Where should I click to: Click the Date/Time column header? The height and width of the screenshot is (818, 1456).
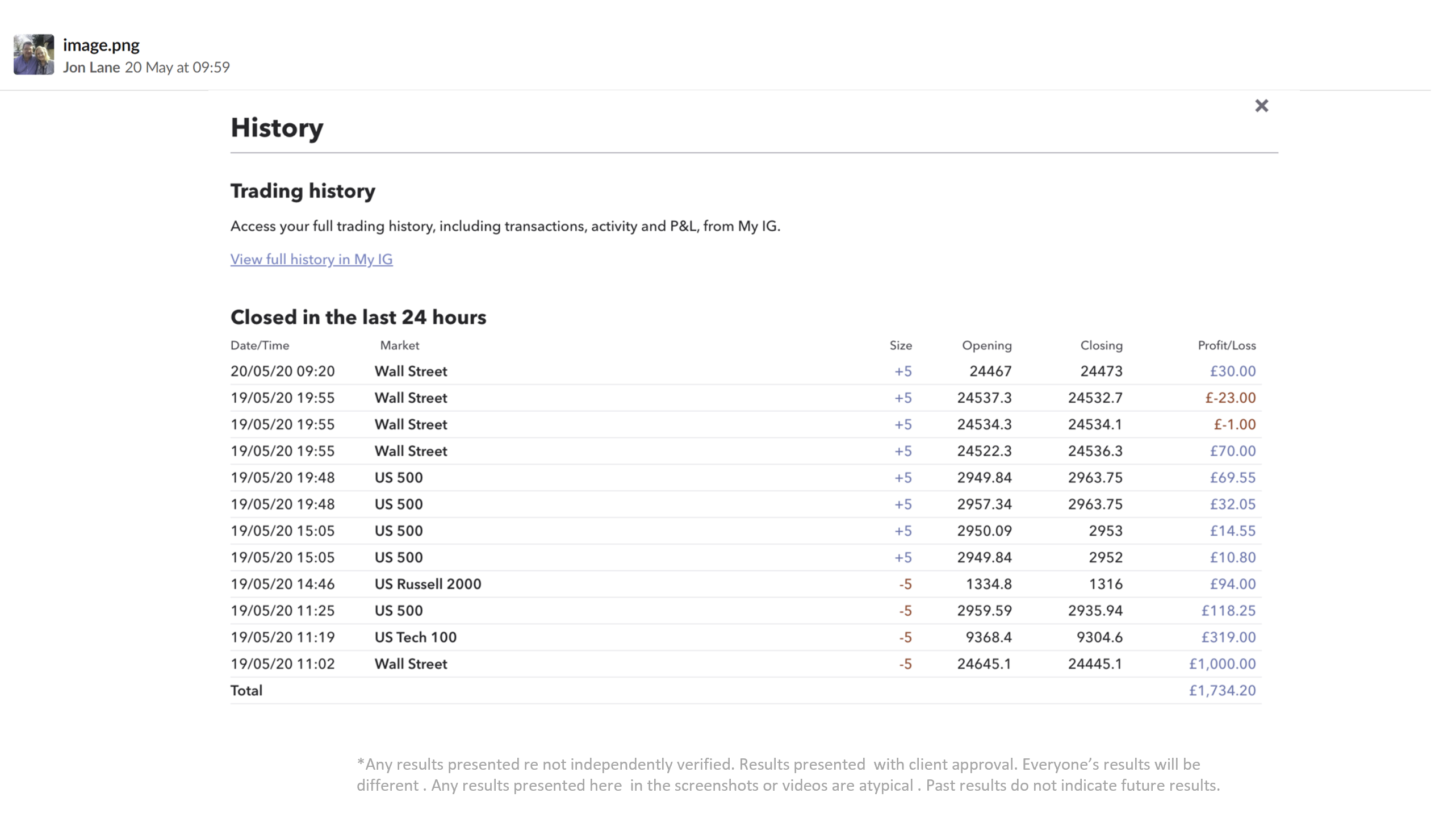tap(260, 345)
